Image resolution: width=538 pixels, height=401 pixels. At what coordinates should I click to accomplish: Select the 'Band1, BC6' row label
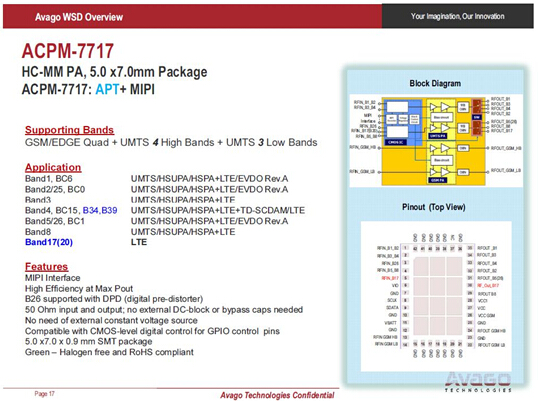pyautogui.click(x=48, y=179)
